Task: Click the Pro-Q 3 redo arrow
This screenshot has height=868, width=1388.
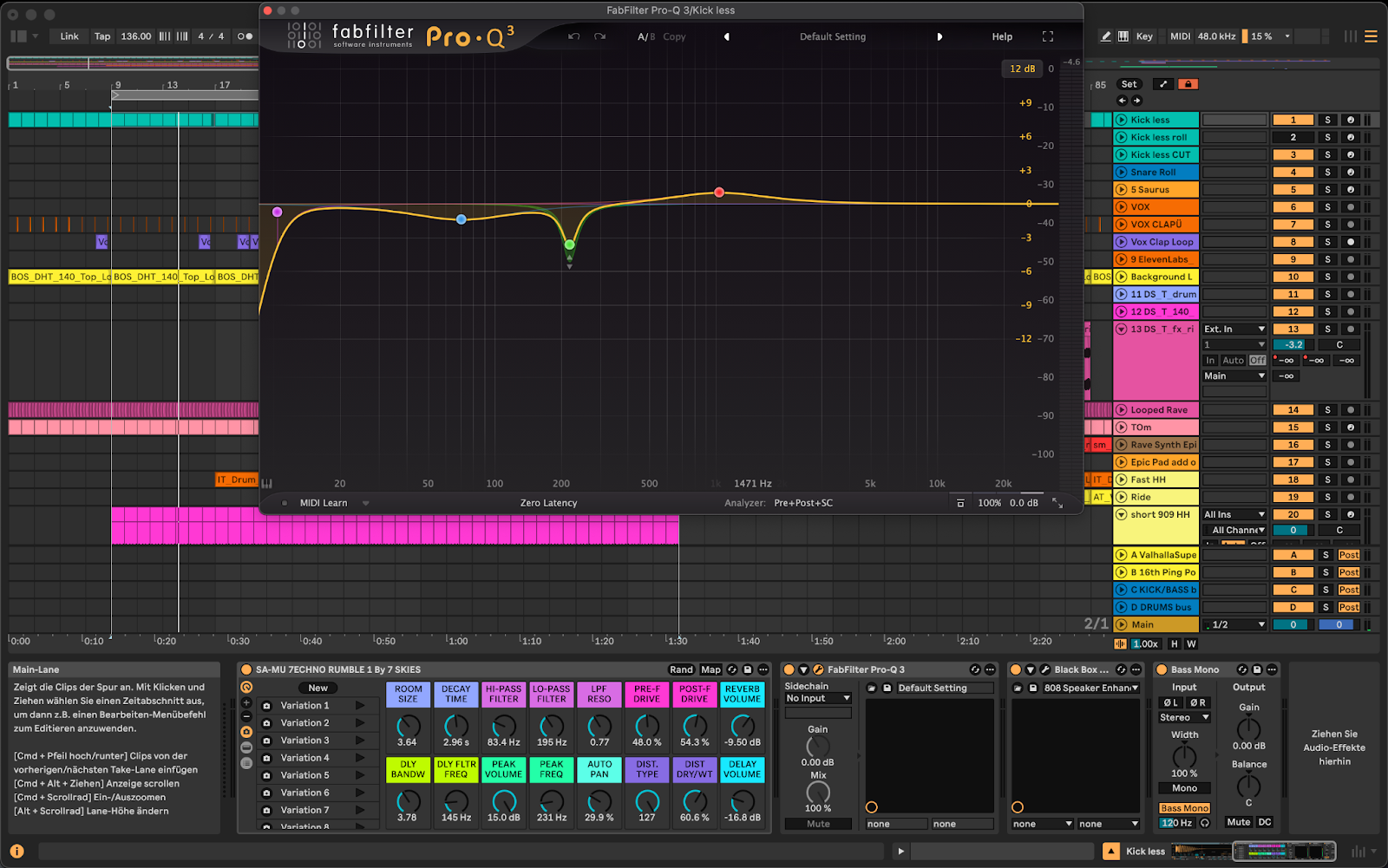Action: pos(599,36)
